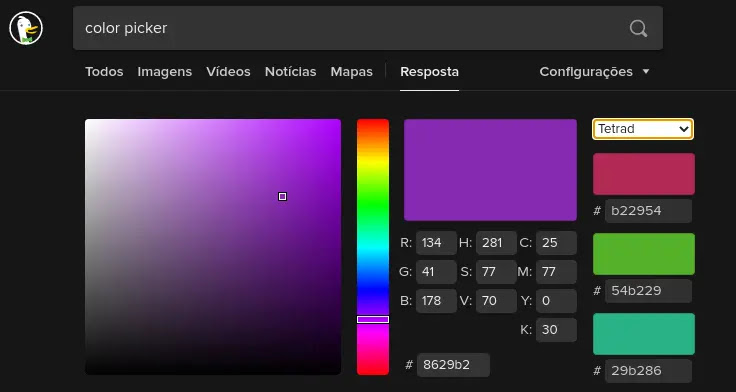This screenshot has height=392, width=736.
Task: Open the Notícias tab
Action: click(x=291, y=72)
